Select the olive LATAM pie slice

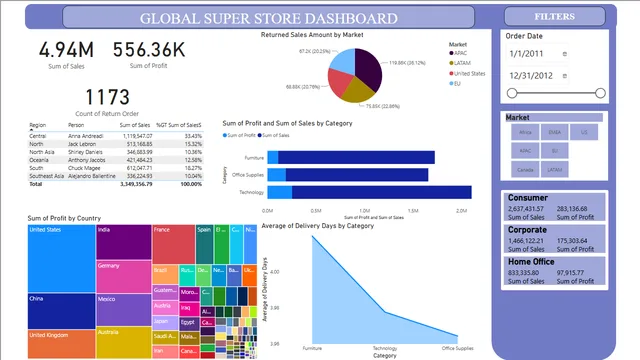click(x=358, y=91)
